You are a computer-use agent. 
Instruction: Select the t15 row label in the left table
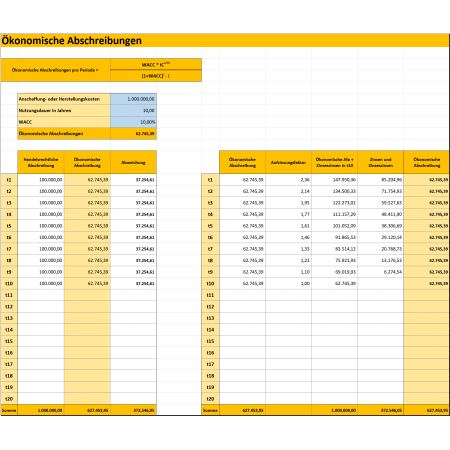(x=9, y=341)
